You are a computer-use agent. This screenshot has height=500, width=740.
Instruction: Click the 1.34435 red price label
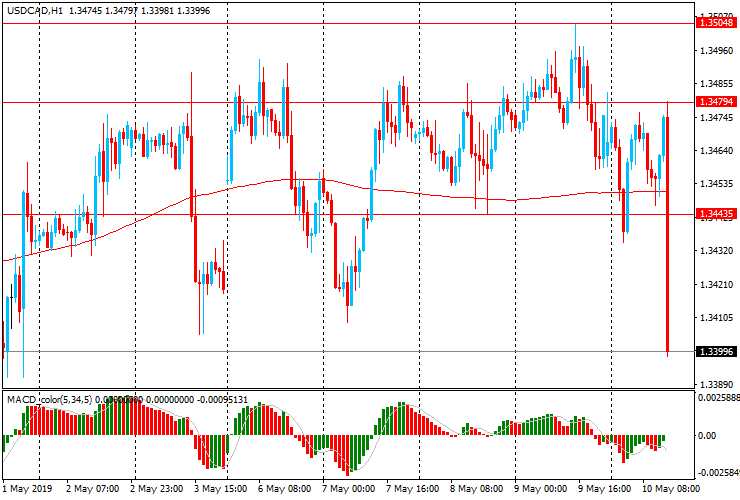[716, 214]
